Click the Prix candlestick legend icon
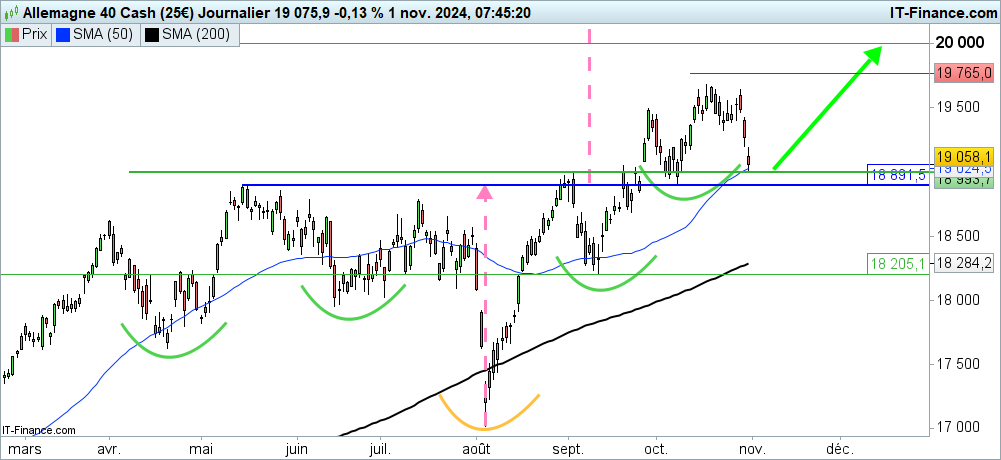The image size is (1001, 460). (x=13, y=34)
